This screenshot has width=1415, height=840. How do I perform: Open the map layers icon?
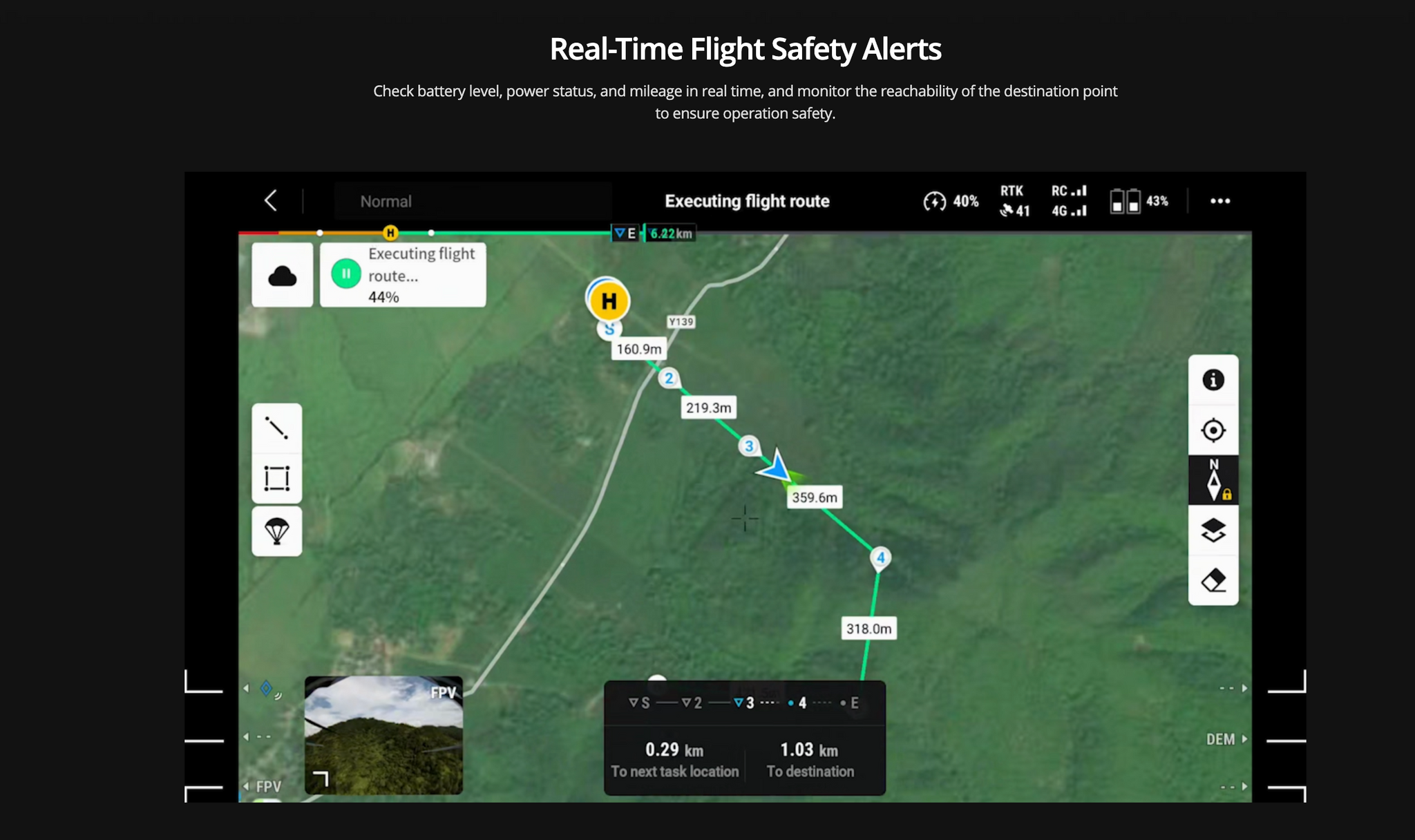point(1213,531)
